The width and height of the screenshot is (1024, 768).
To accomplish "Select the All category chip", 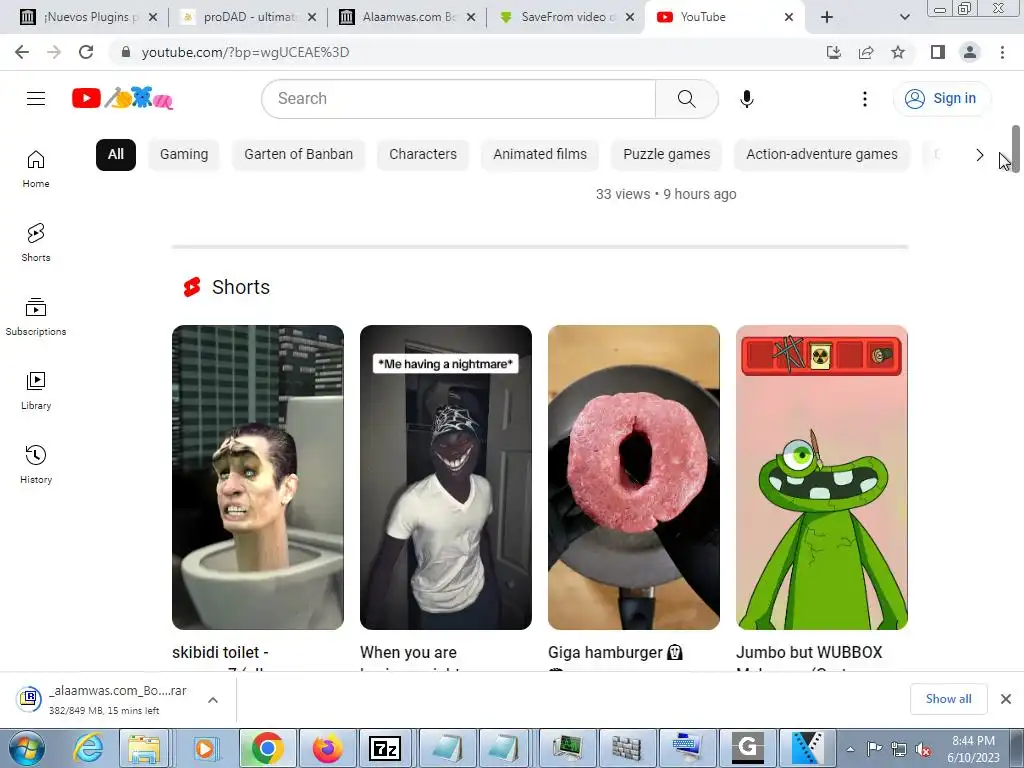I will [116, 155].
